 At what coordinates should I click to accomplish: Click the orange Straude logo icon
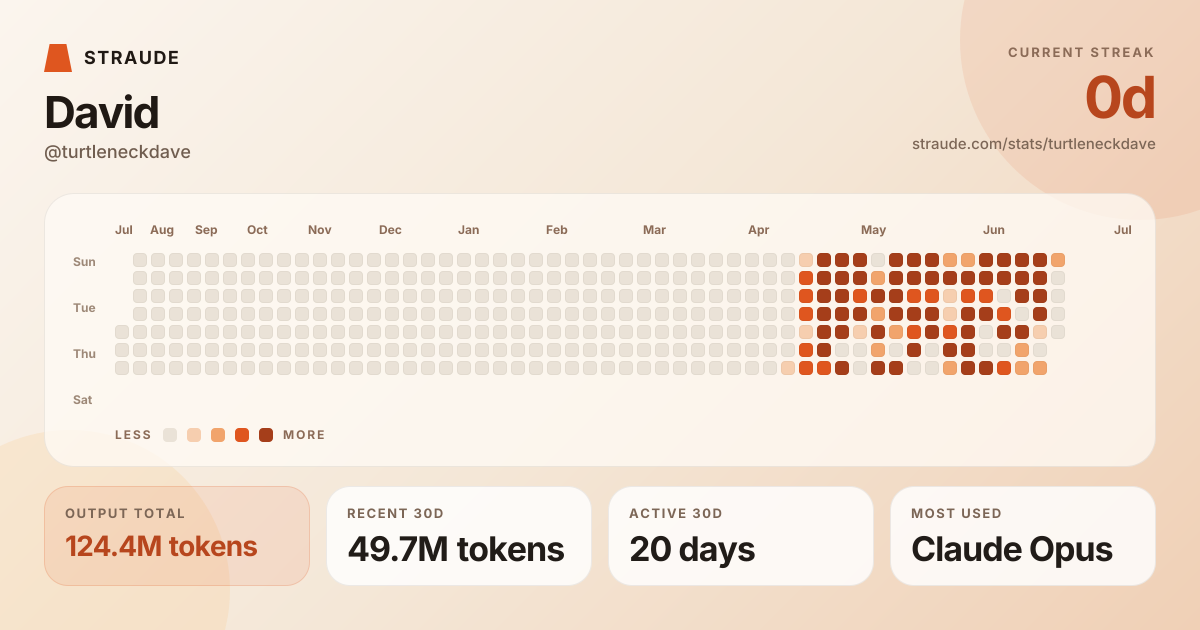click(58, 58)
